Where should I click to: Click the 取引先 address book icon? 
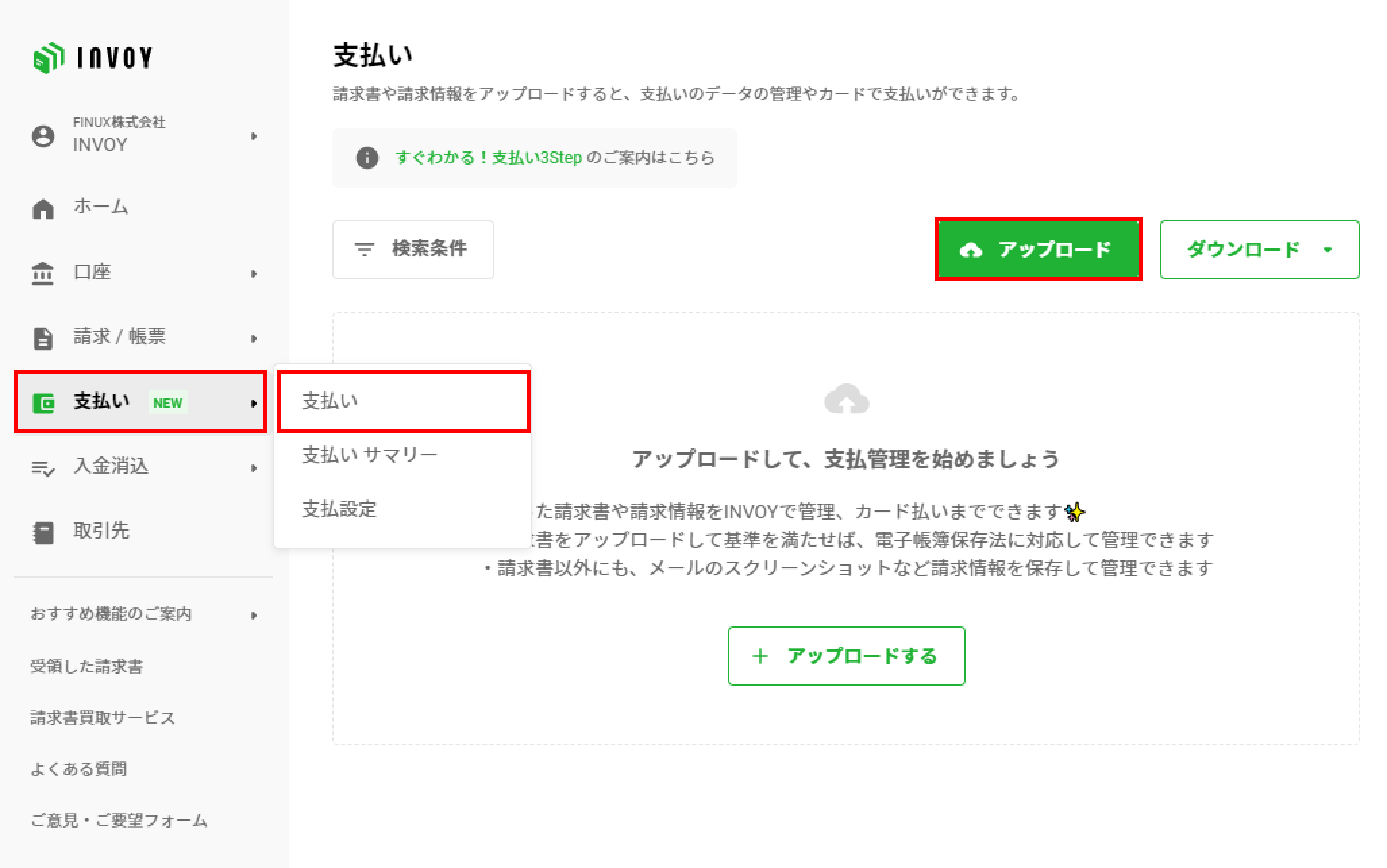(43, 533)
